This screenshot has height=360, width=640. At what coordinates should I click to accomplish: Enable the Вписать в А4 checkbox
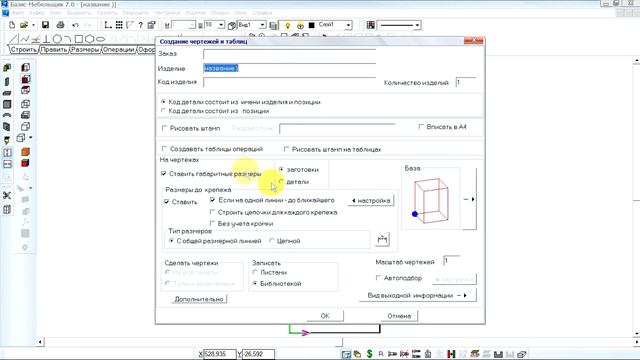(x=421, y=127)
